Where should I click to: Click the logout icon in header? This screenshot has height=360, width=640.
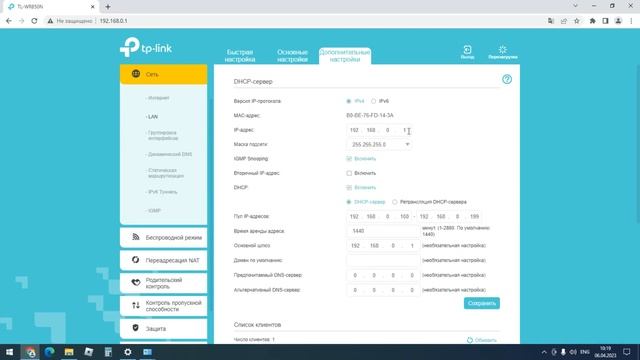click(467, 50)
